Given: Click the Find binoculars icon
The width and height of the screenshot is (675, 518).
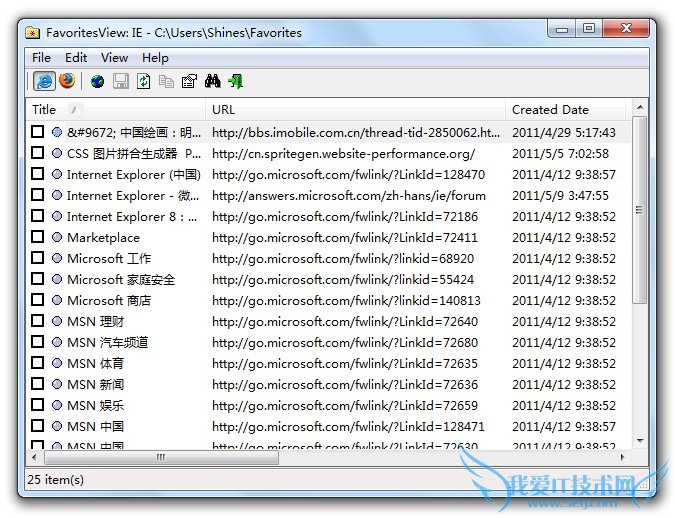Looking at the screenshot, I should (213, 81).
